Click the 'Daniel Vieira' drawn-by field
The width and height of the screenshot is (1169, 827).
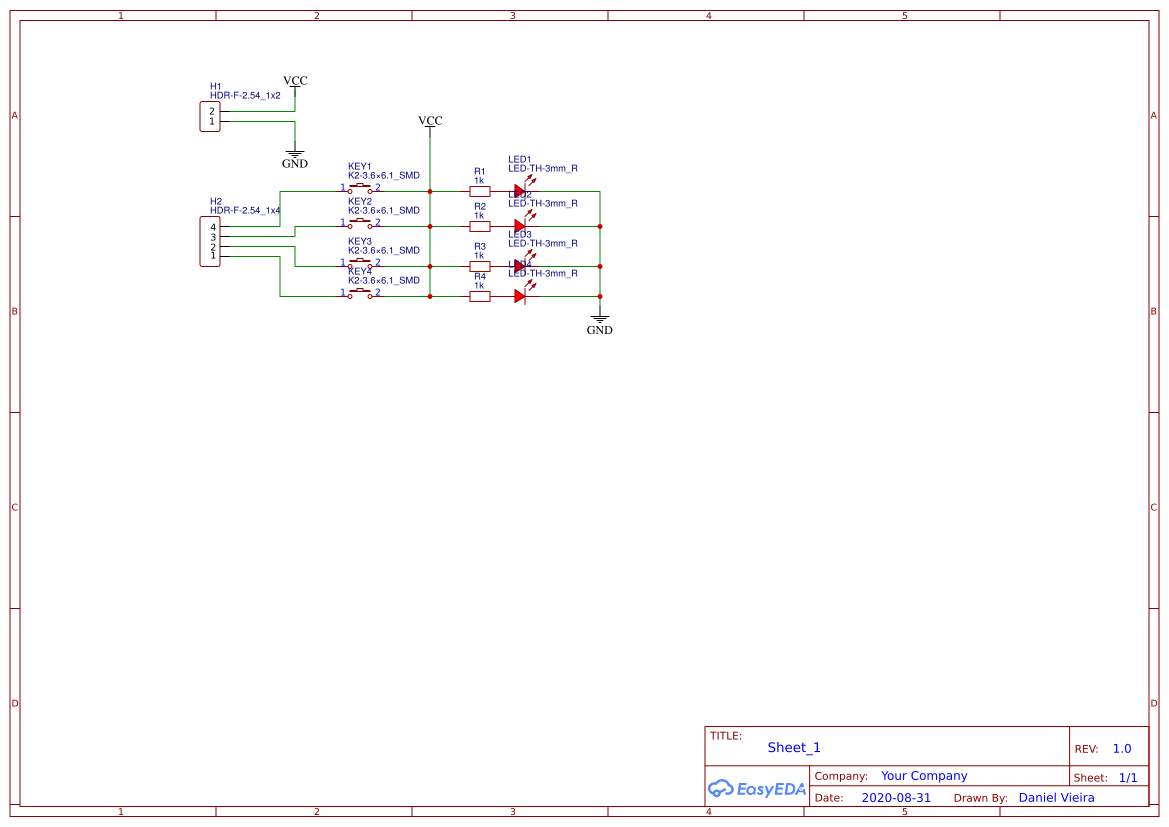tap(1056, 798)
